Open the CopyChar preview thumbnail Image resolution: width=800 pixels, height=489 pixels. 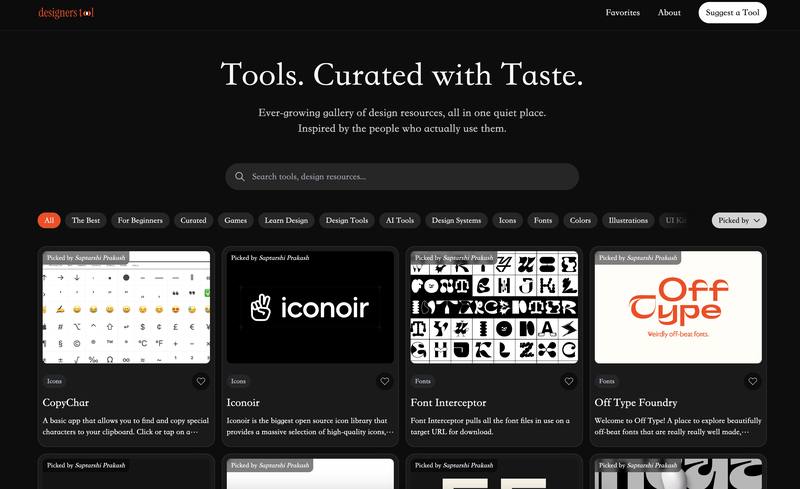click(126, 307)
